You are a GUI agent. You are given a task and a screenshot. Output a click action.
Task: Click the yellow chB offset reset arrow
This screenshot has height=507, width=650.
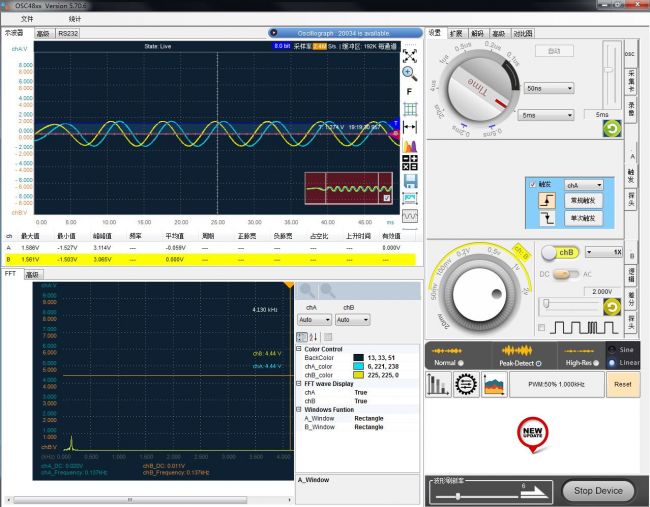tap(611, 307)
